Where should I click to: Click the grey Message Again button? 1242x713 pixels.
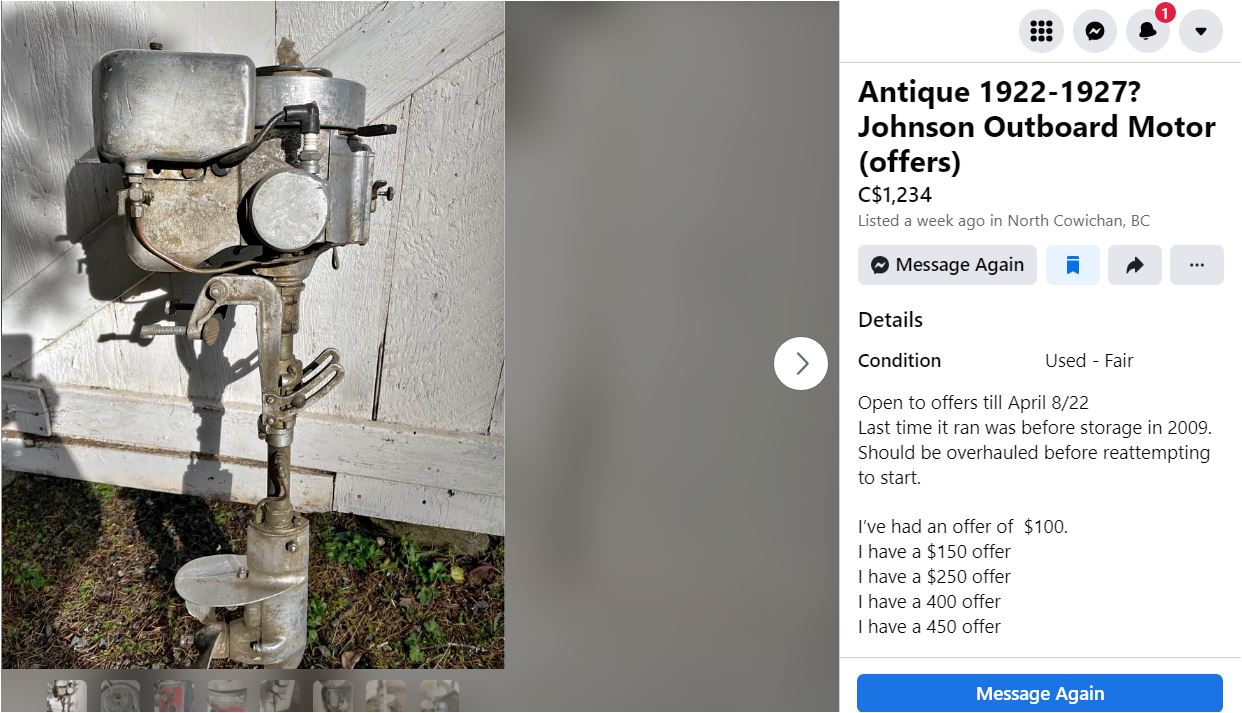[x=947, y=265]
